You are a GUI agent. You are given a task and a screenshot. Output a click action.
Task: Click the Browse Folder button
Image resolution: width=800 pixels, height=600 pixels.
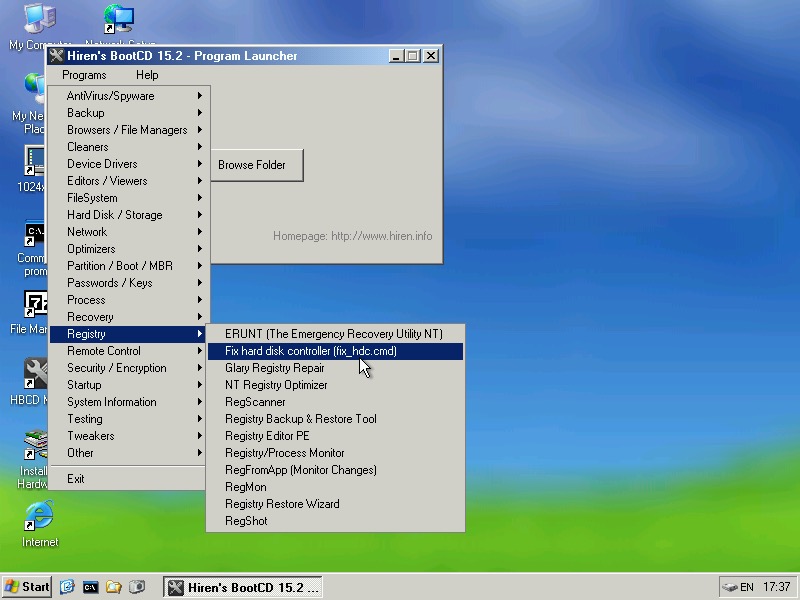click(252, 165)
